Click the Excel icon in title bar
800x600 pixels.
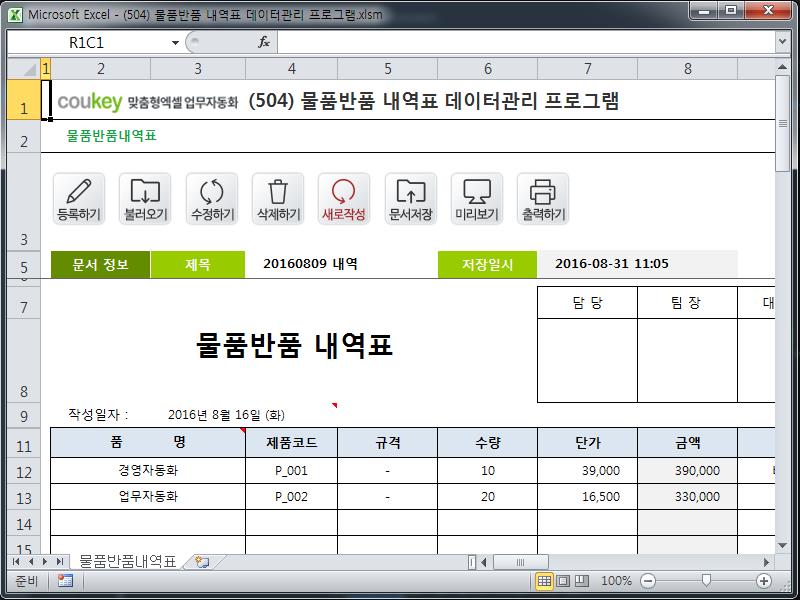tap(15, 15)
